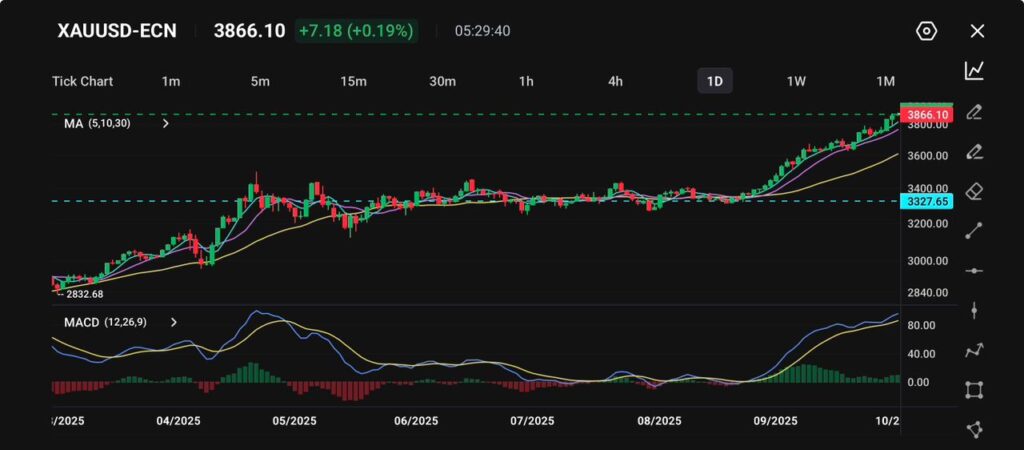1024x450 pixels.
Task: Choose the 4h timeframe
Action: tap(616, 81)
